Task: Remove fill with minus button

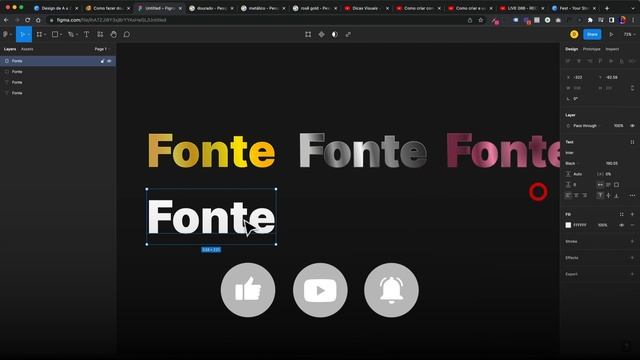Action: pyautogui.click(x=632, y=225)
